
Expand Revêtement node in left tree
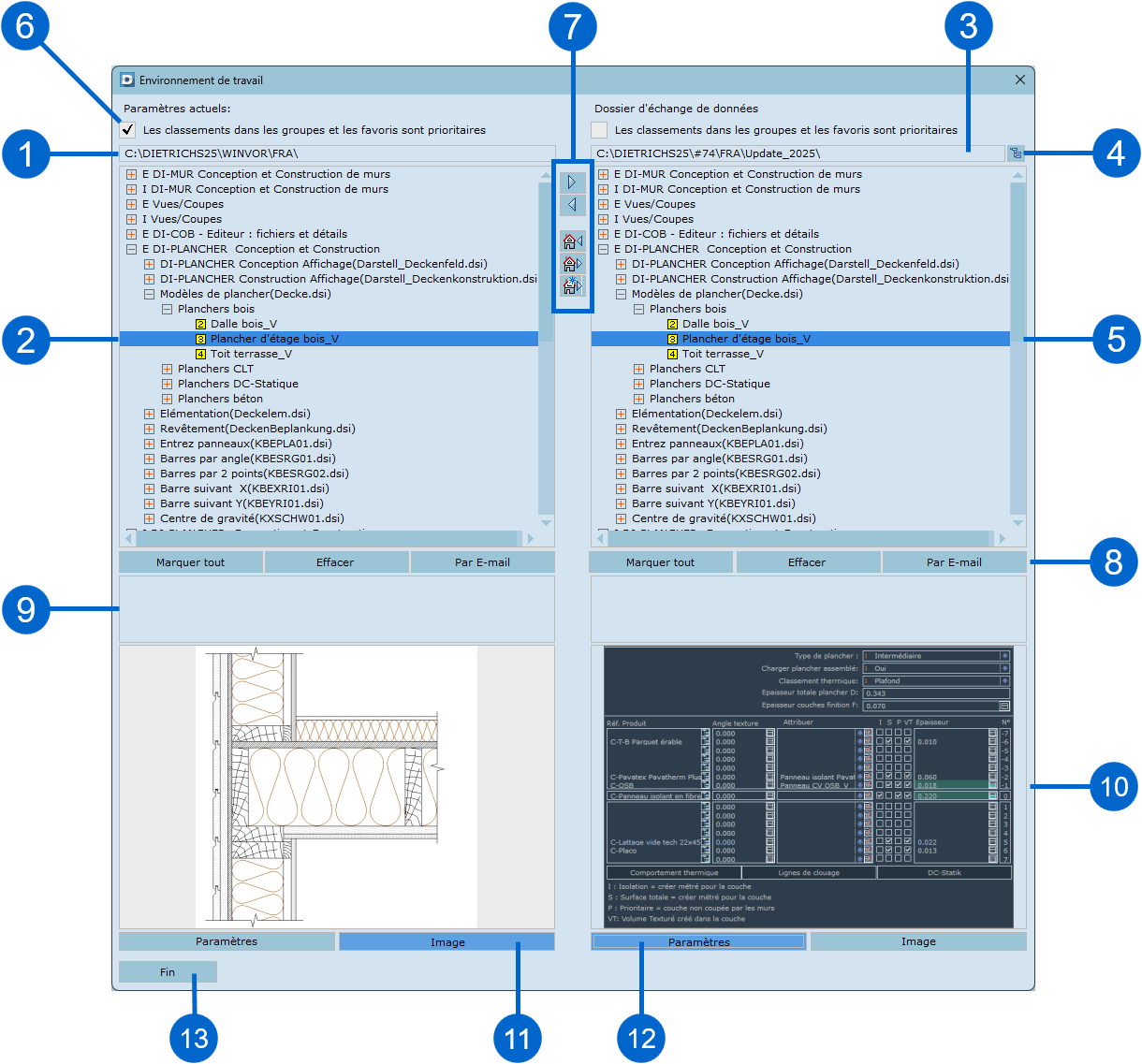(x=149, y=429)
